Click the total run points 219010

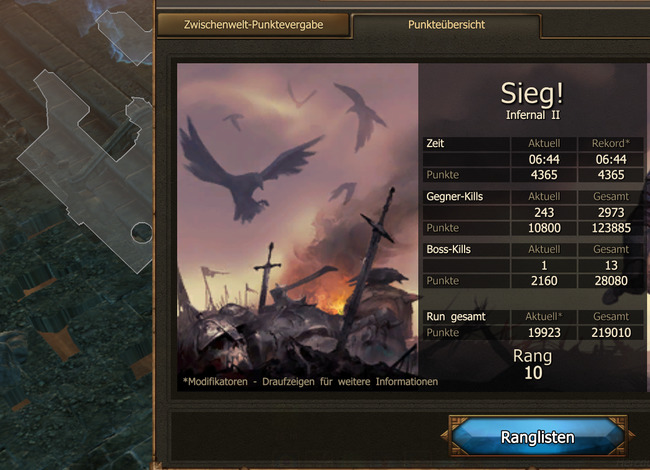(x=611, y=332)
